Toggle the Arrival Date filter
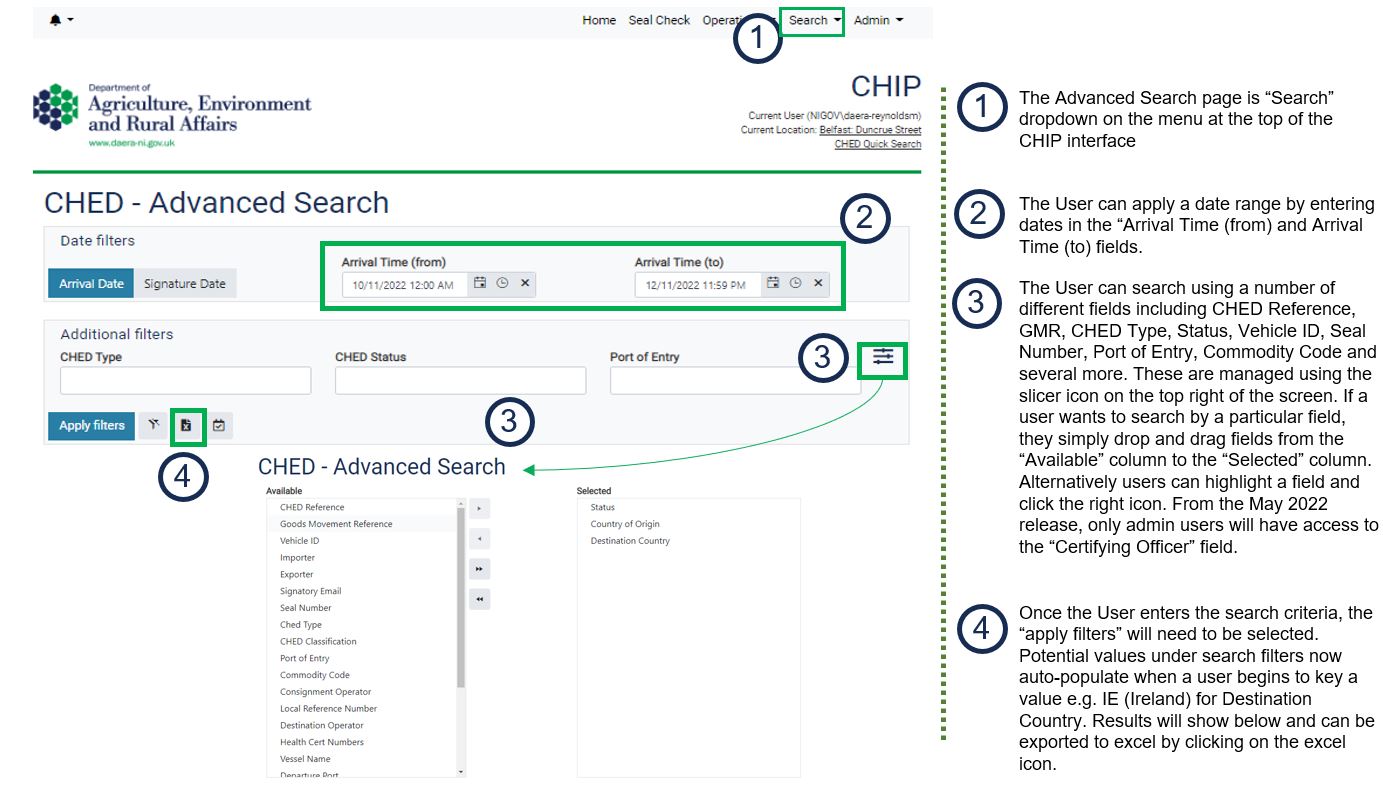The height and width of the screenshot is (785, 1383). click(x=91, y=284)
